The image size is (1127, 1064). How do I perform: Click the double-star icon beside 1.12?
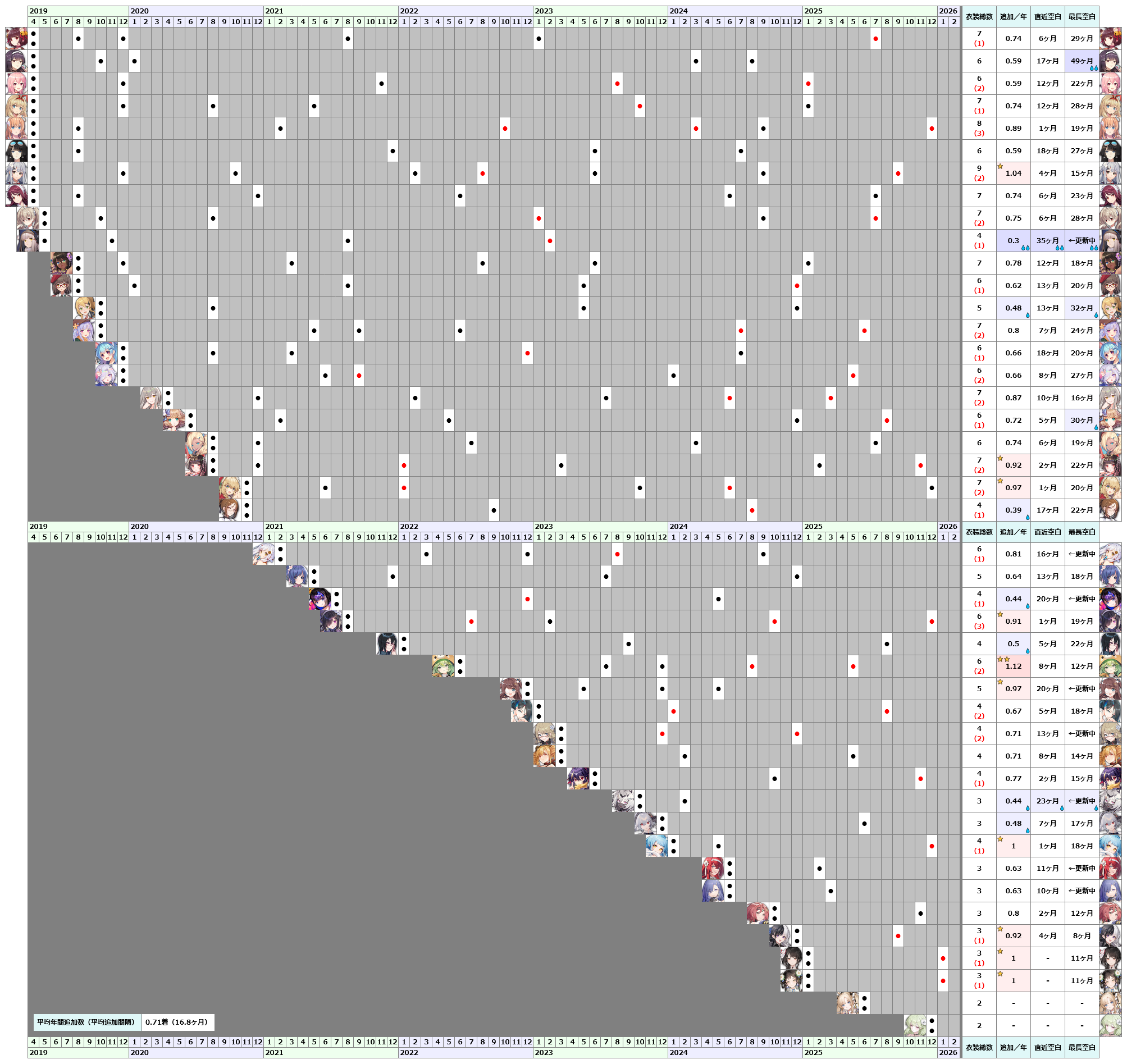click(1003, 660)
